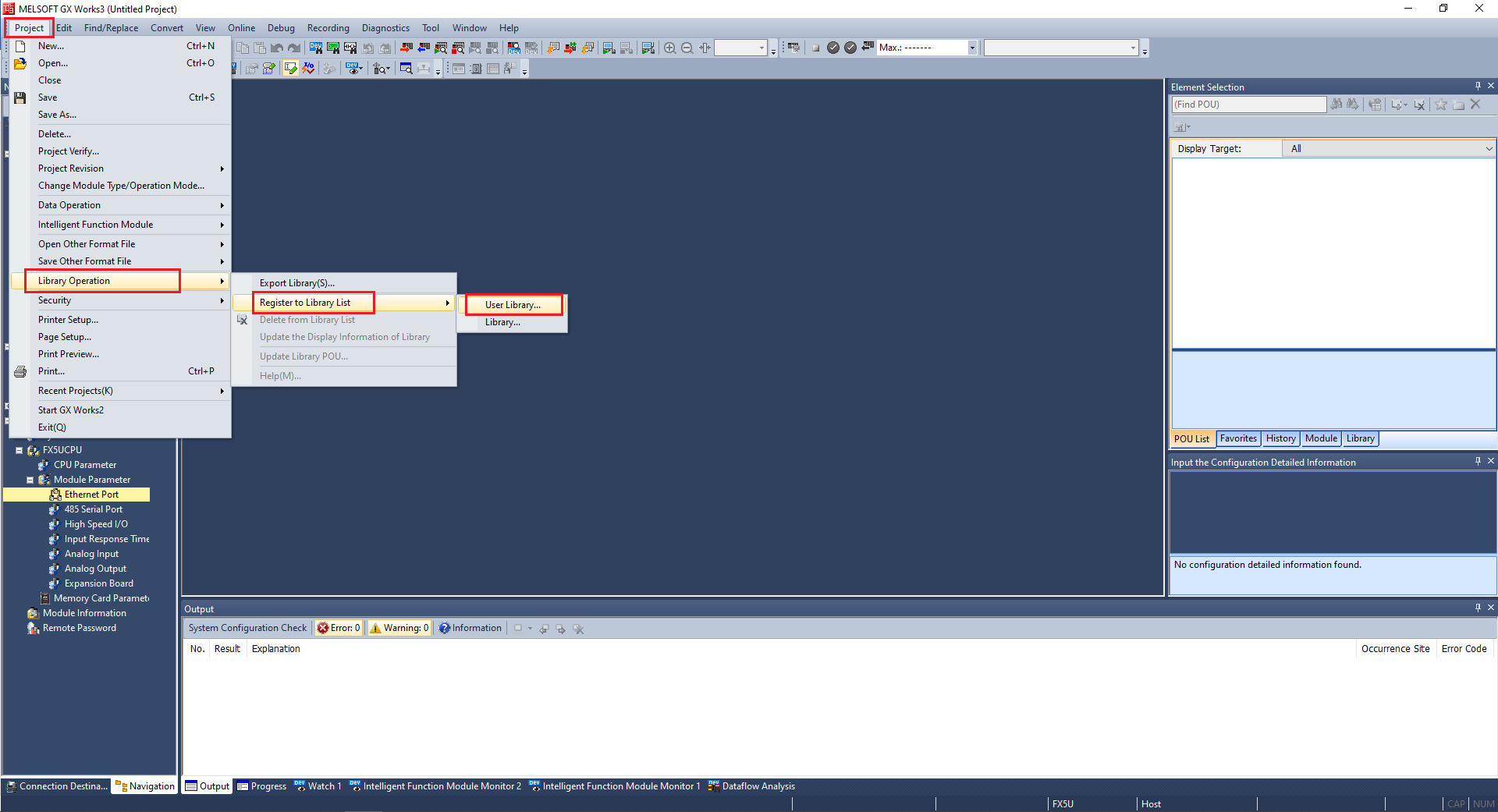Click the Save floppy disk icon
1498x812 pixels.
pyautogui.click(x=20, y=98)
